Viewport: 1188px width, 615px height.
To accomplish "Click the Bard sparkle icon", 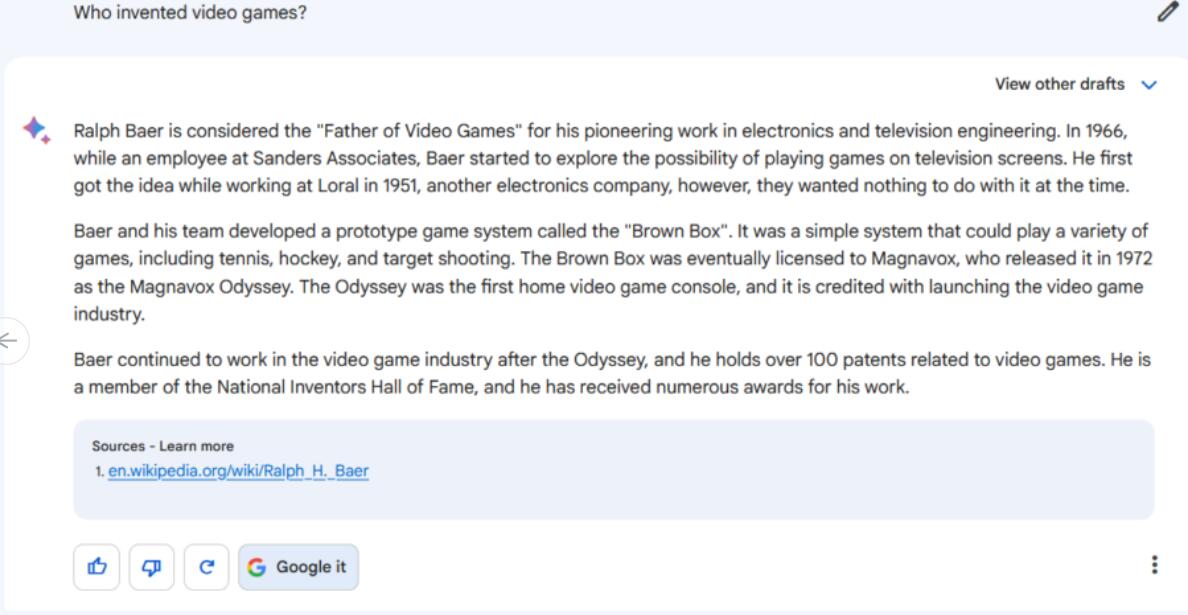I will (x=36, y=130).
